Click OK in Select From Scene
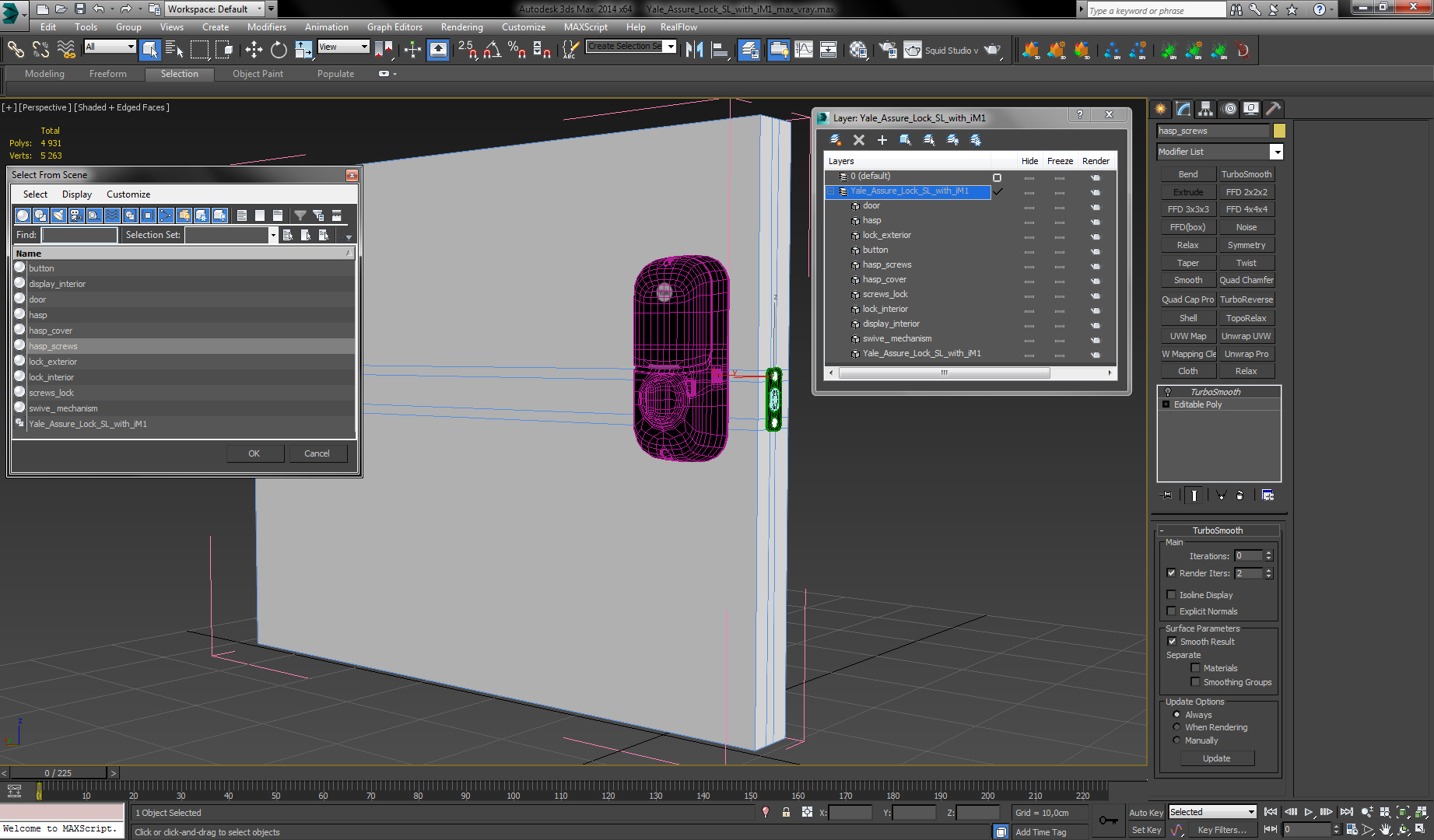The height and width of the screenshot is (840, 1434). [254, 453]
